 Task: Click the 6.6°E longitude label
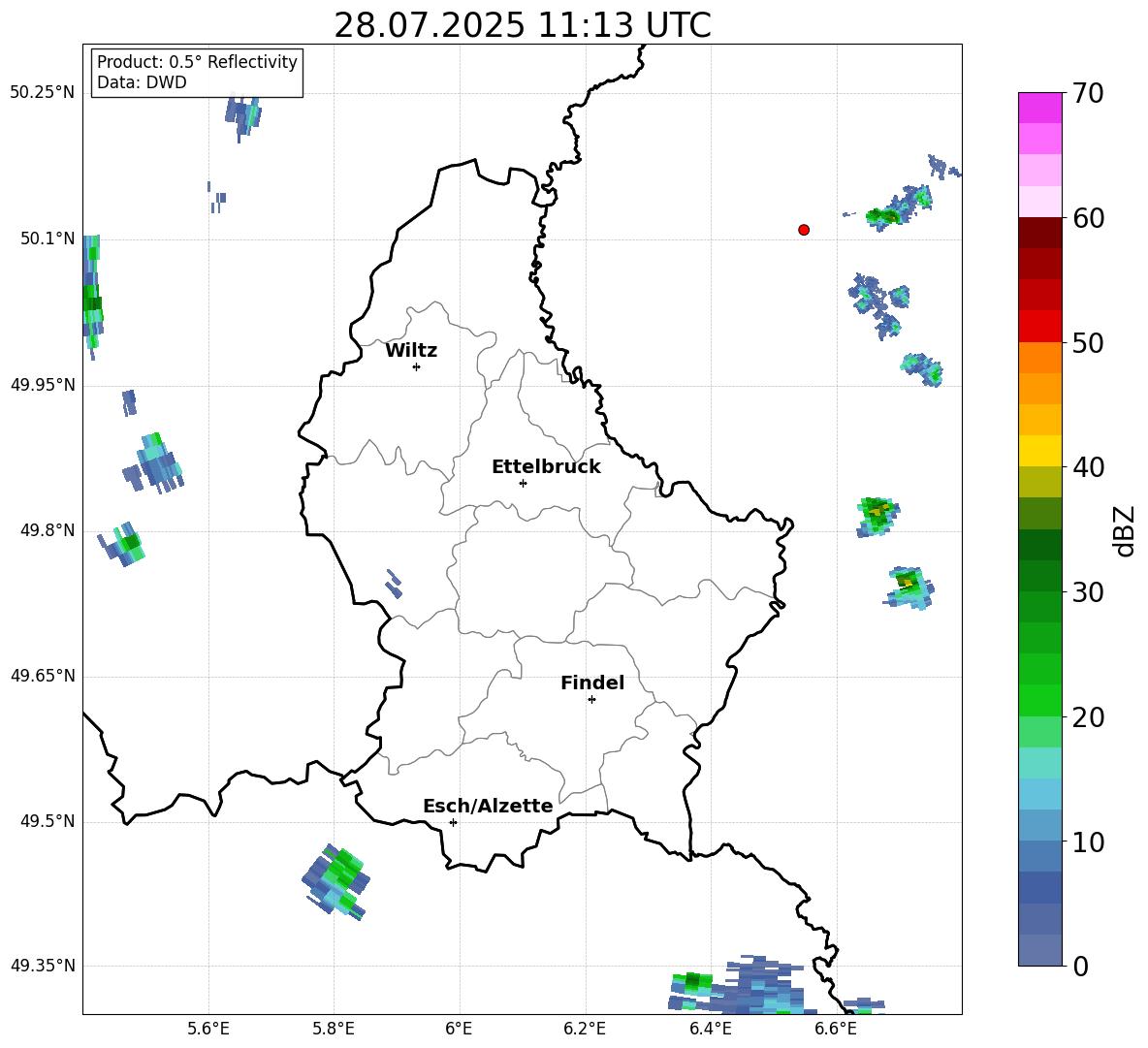[x=836, y=1029]
